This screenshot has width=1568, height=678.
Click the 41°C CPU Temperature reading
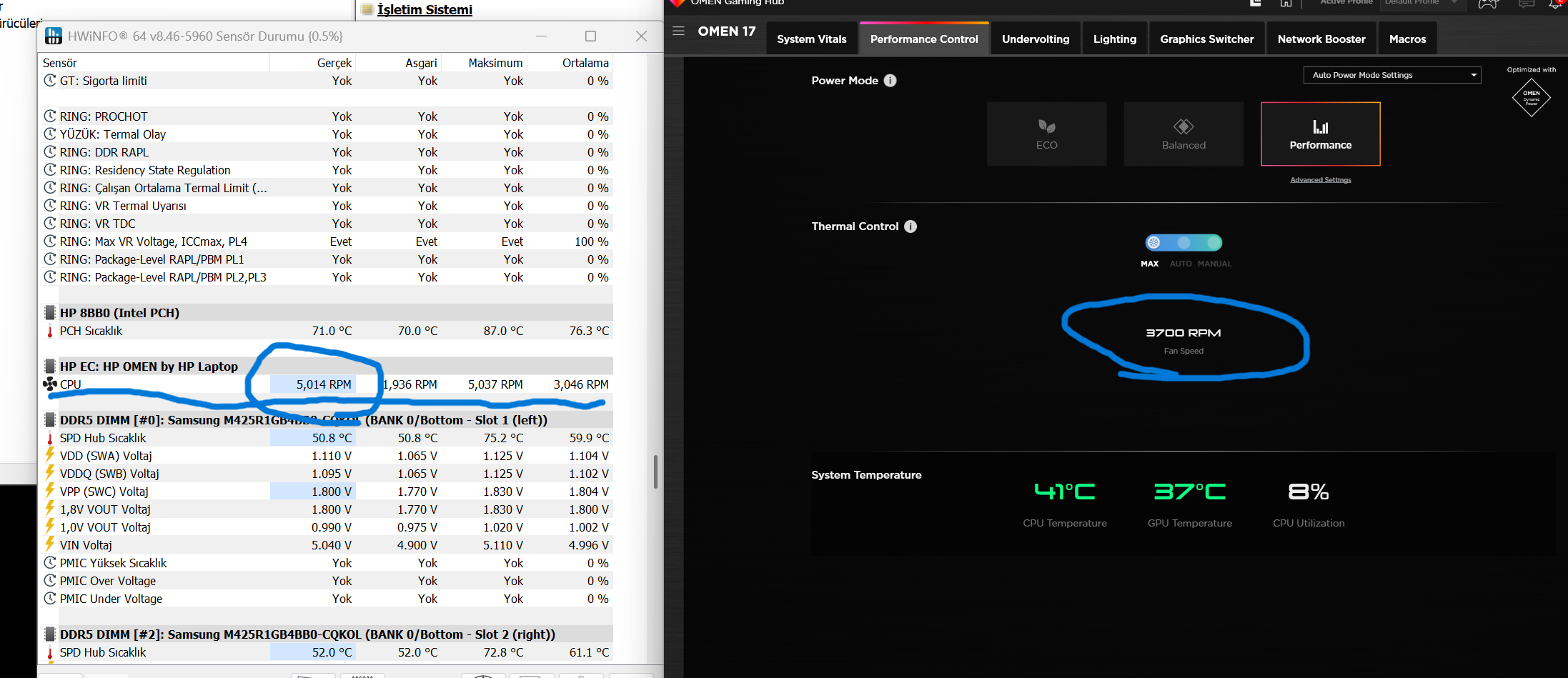tap(1065, 492)
